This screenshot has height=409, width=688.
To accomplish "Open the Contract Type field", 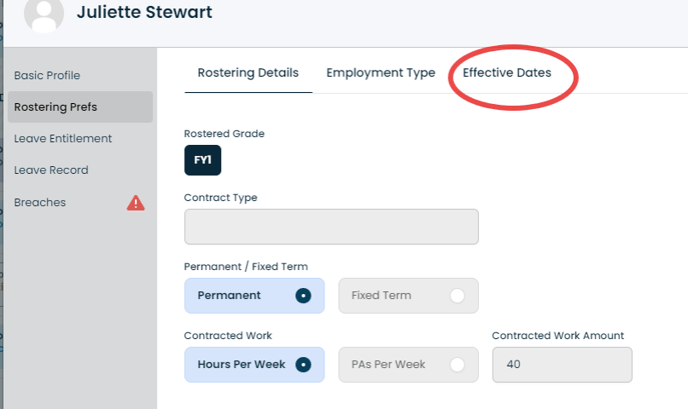I will coord(331,227).
